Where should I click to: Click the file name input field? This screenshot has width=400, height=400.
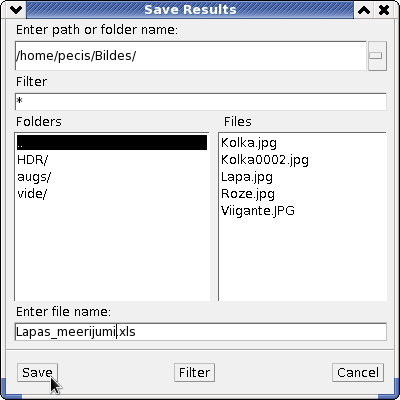[x=201, y=332]
